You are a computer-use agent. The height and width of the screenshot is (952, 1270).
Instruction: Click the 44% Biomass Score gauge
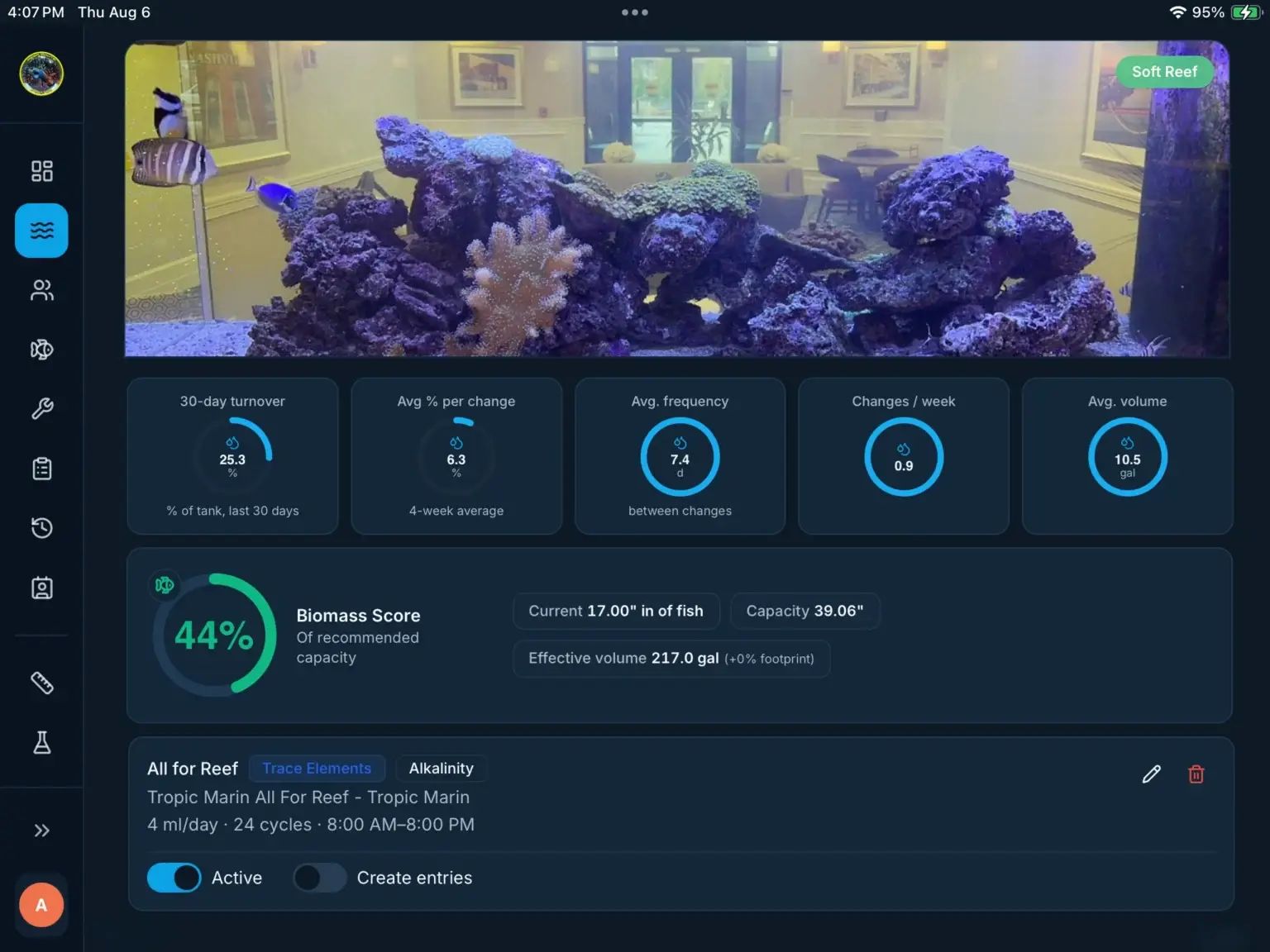pyautogui.click(x=214, y=635)
